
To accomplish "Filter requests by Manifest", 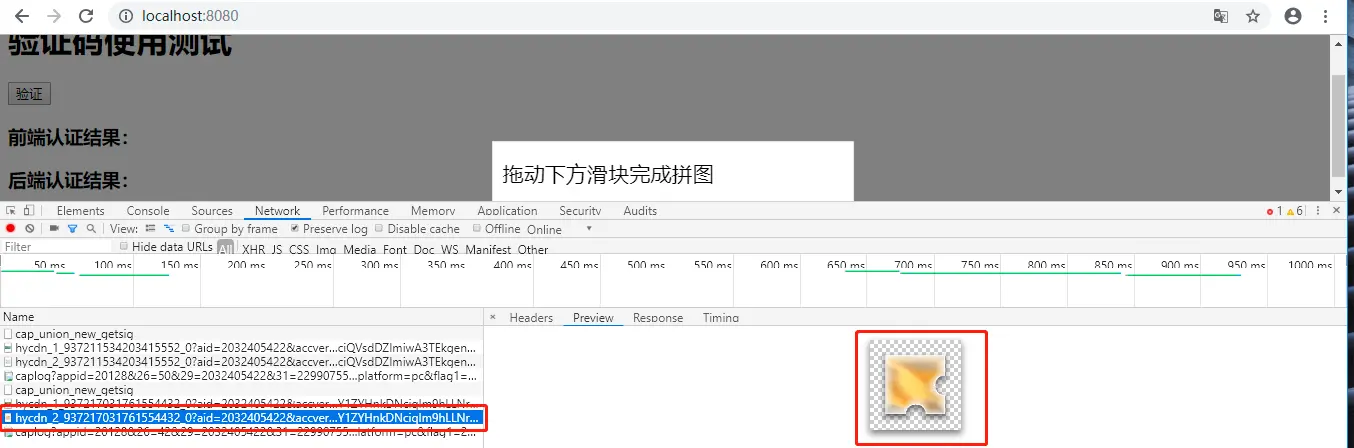I will 488,249.
